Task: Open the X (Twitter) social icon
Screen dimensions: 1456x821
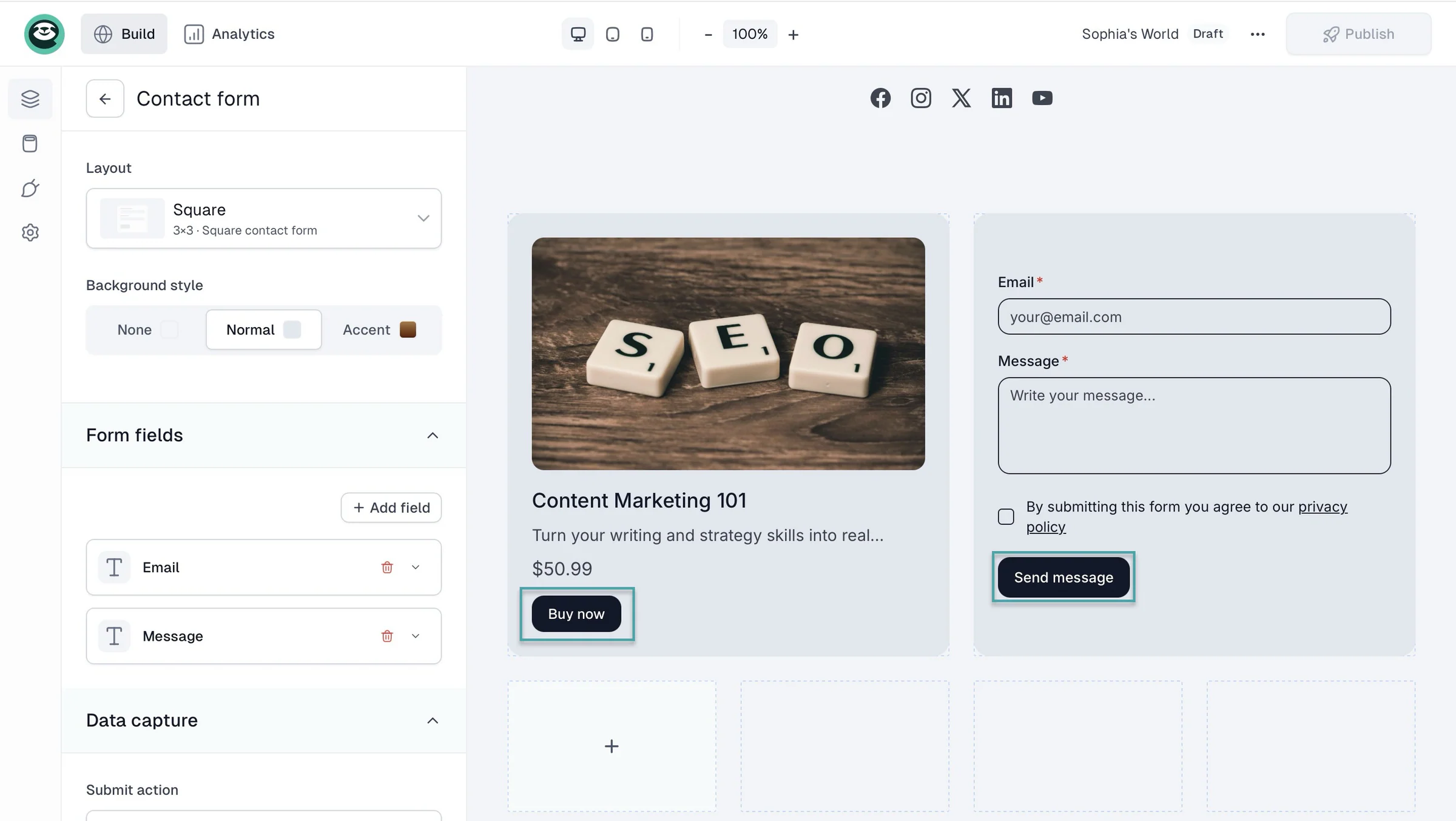Action: (x=962, y=98)
